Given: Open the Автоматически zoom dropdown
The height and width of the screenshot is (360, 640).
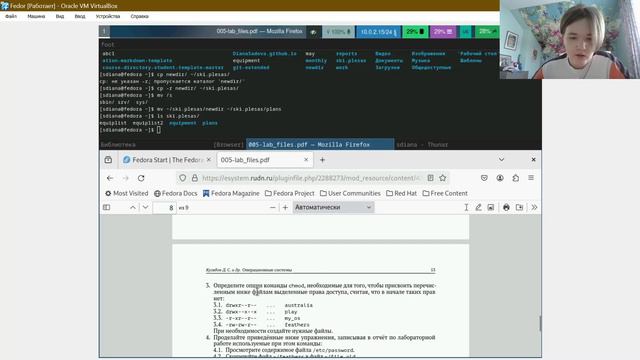Looking at the screenshot, I should coord(333,207).
